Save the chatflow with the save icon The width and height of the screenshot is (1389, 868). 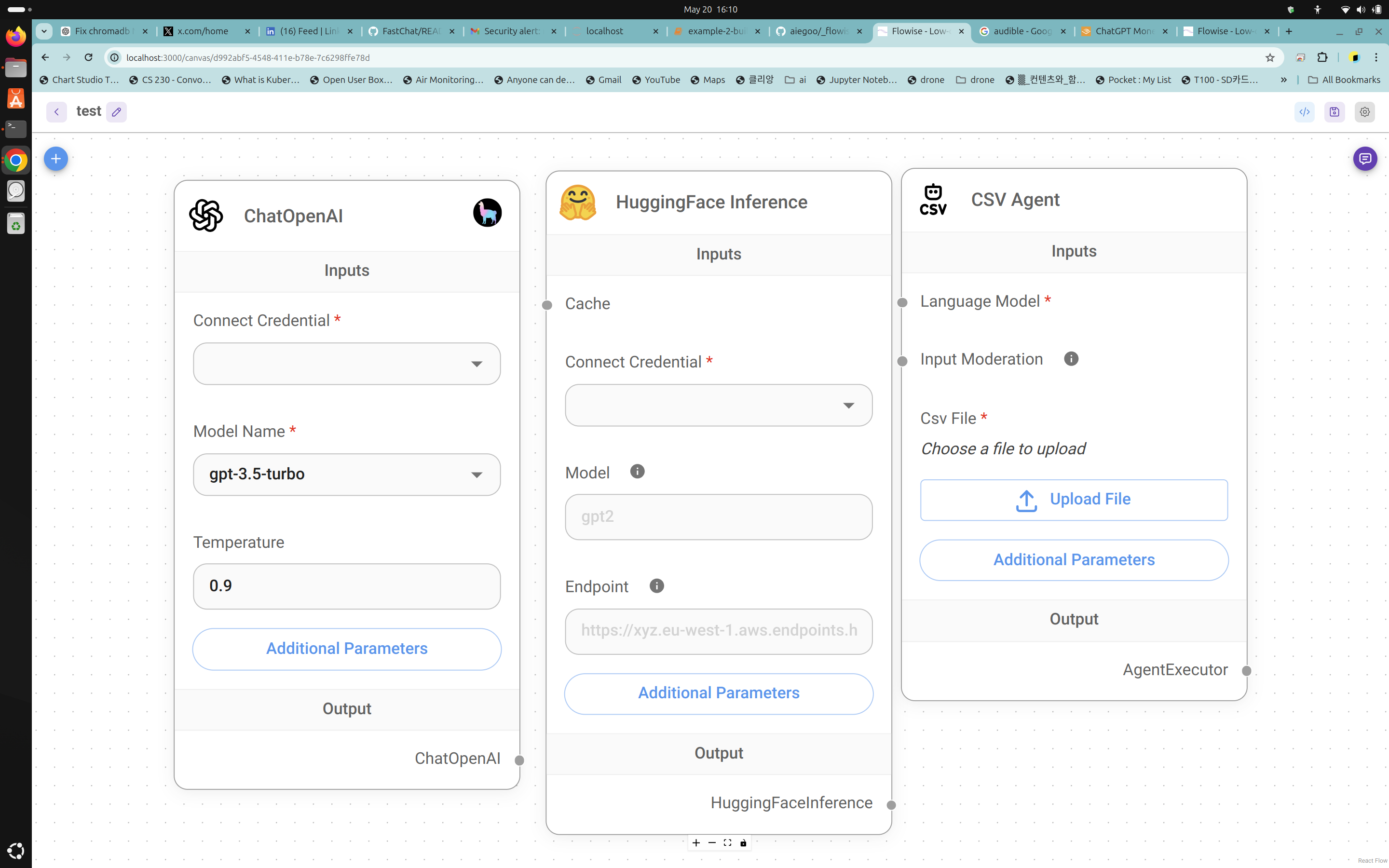(x=1334, y=112)
